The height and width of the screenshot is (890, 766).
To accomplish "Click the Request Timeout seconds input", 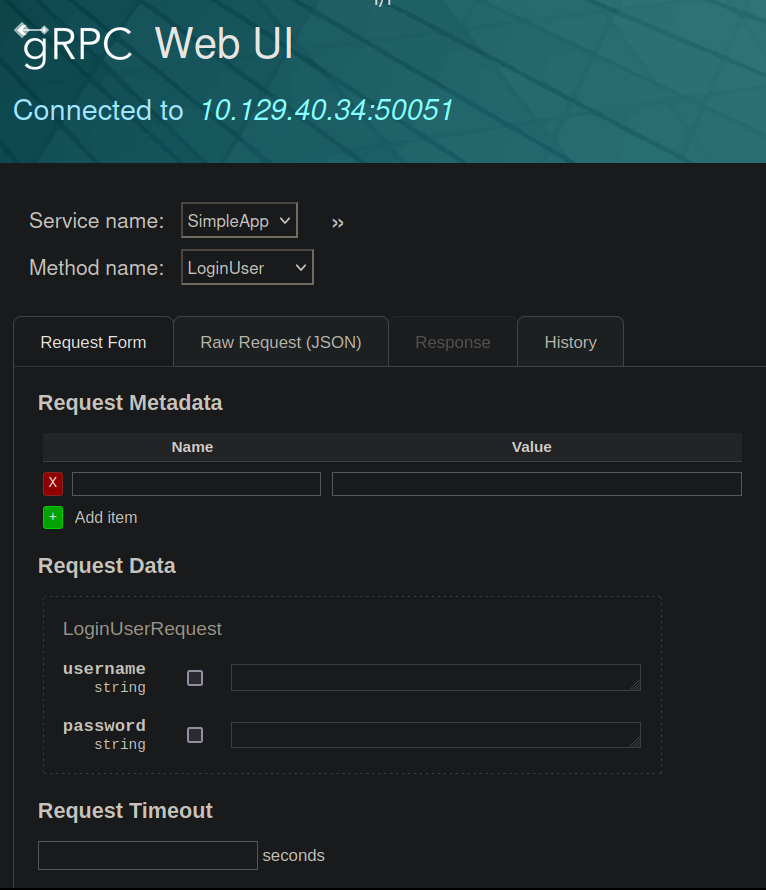I will point(148,855).
